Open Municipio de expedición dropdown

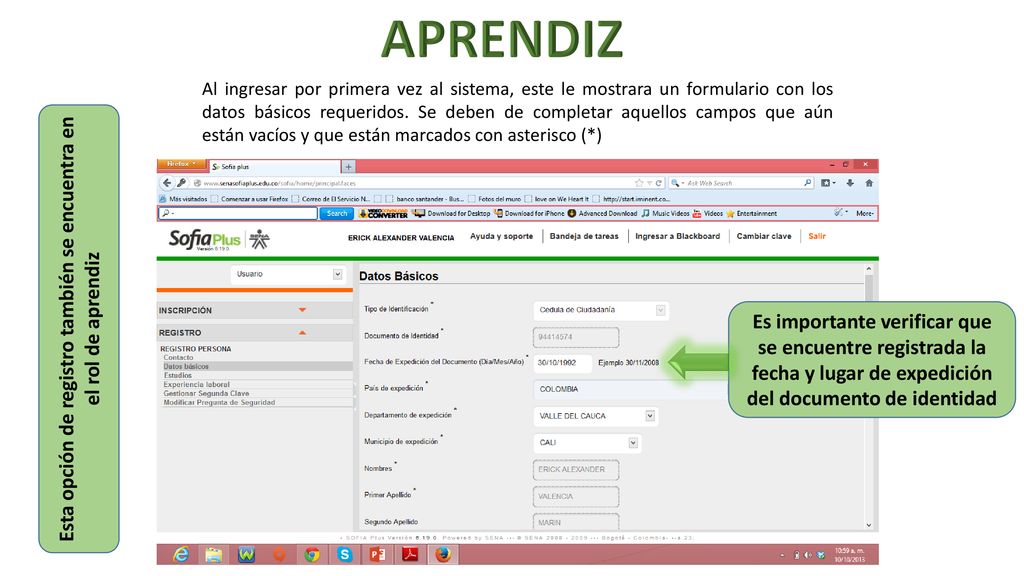point(586,443)
